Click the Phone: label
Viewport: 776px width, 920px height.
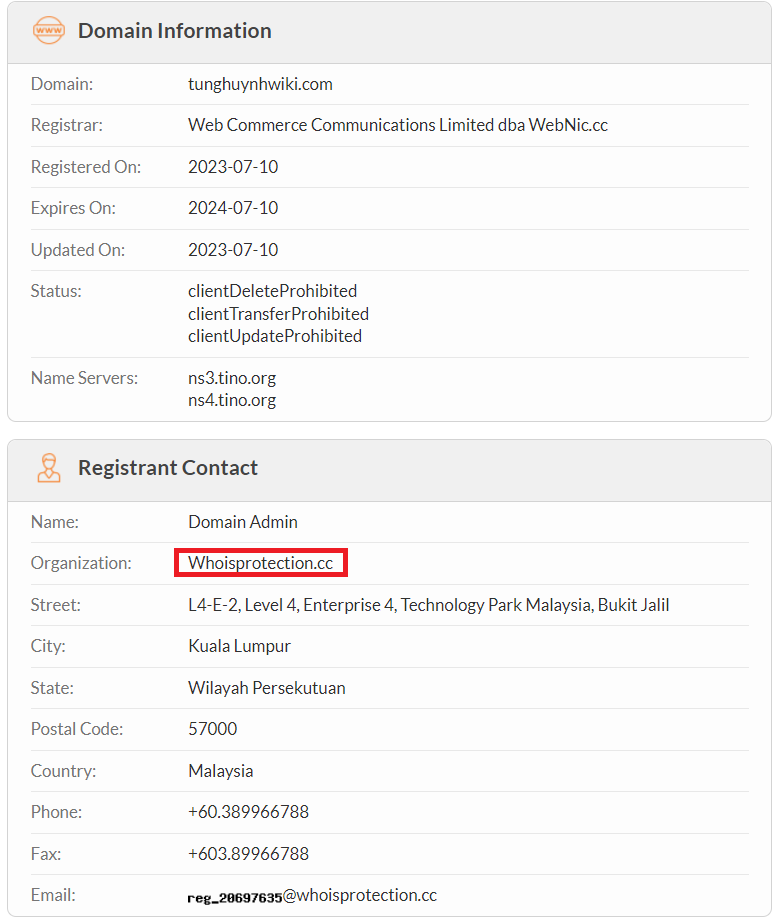pos(56,812)
